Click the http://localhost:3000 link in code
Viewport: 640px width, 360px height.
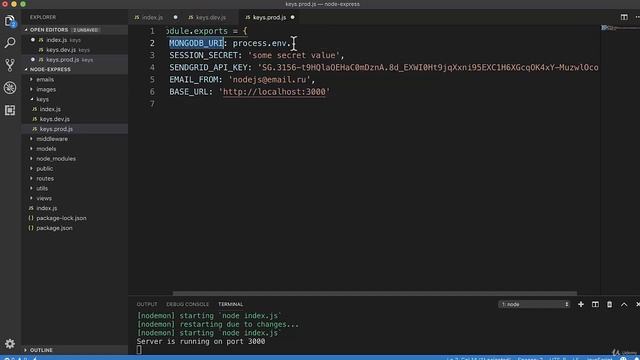(x=274, y=92)
